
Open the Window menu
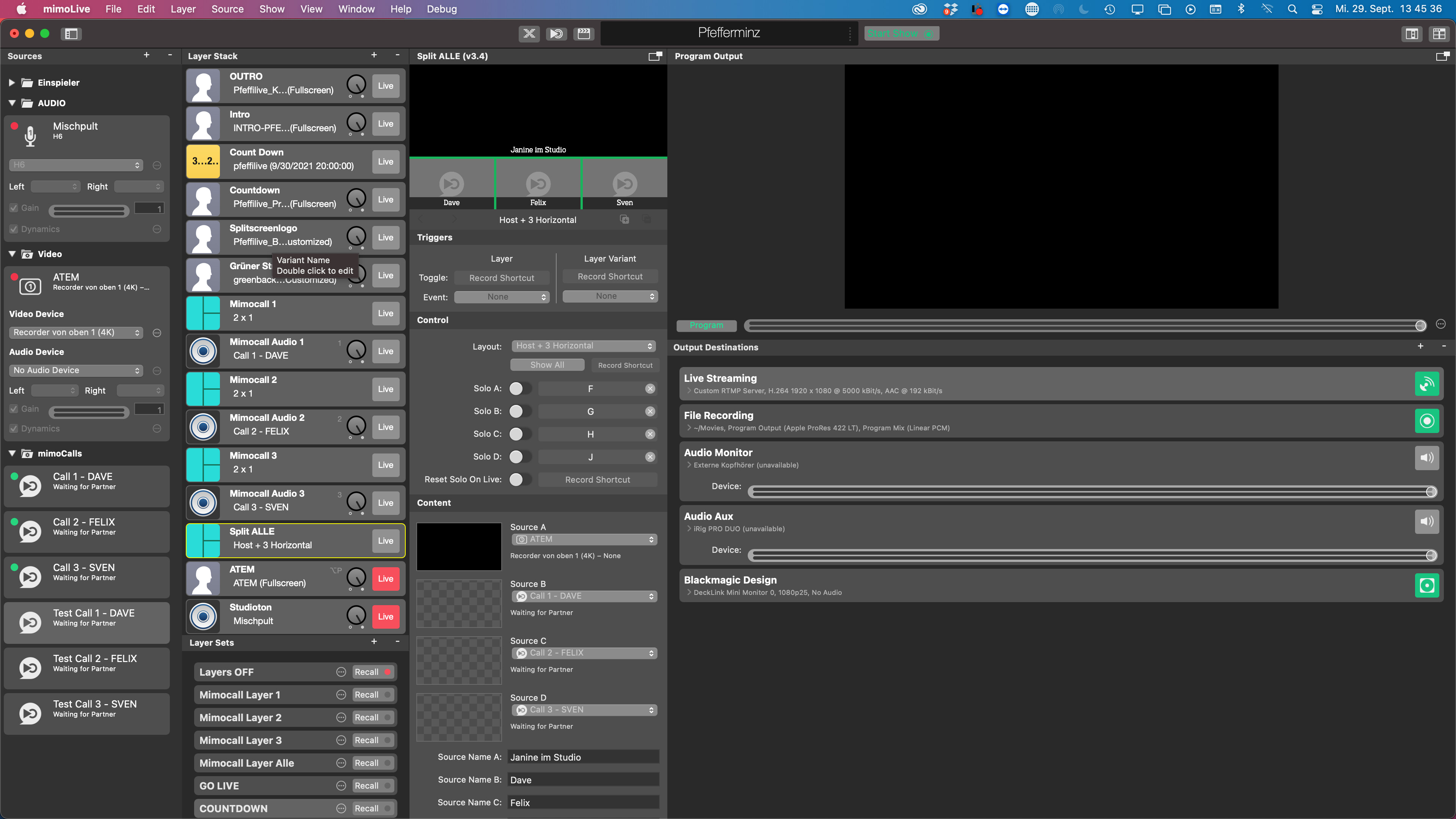click(x=356, y=9)
